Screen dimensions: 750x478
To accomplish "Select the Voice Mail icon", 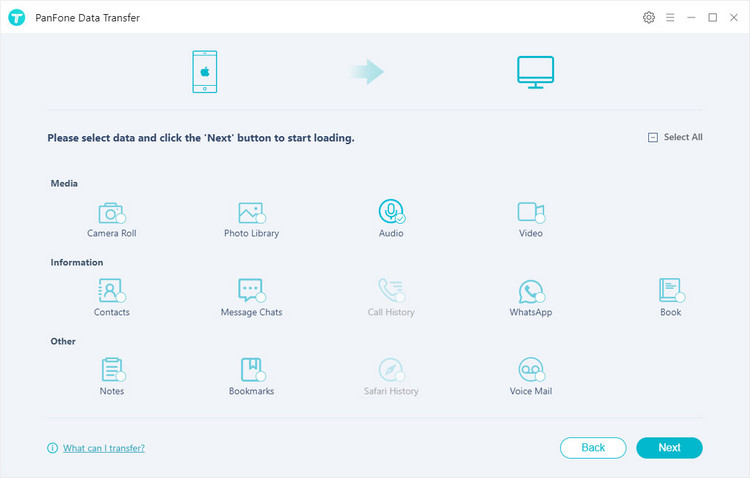I will 531,369.
